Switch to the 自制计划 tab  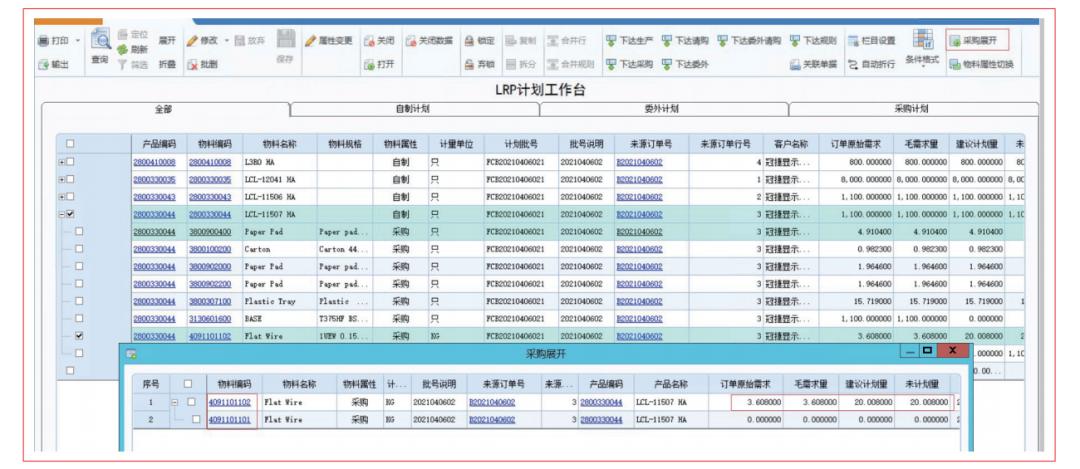coord(413,109)
